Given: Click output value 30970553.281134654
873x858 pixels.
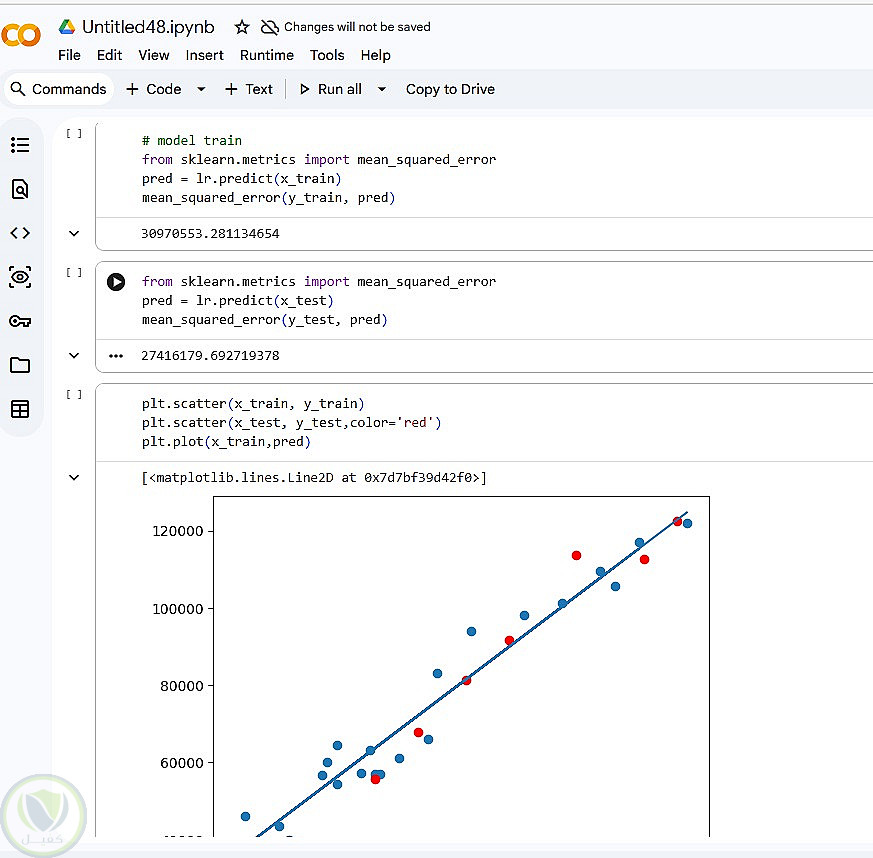Looking at the screenshot, I should [x=210, y=233].
